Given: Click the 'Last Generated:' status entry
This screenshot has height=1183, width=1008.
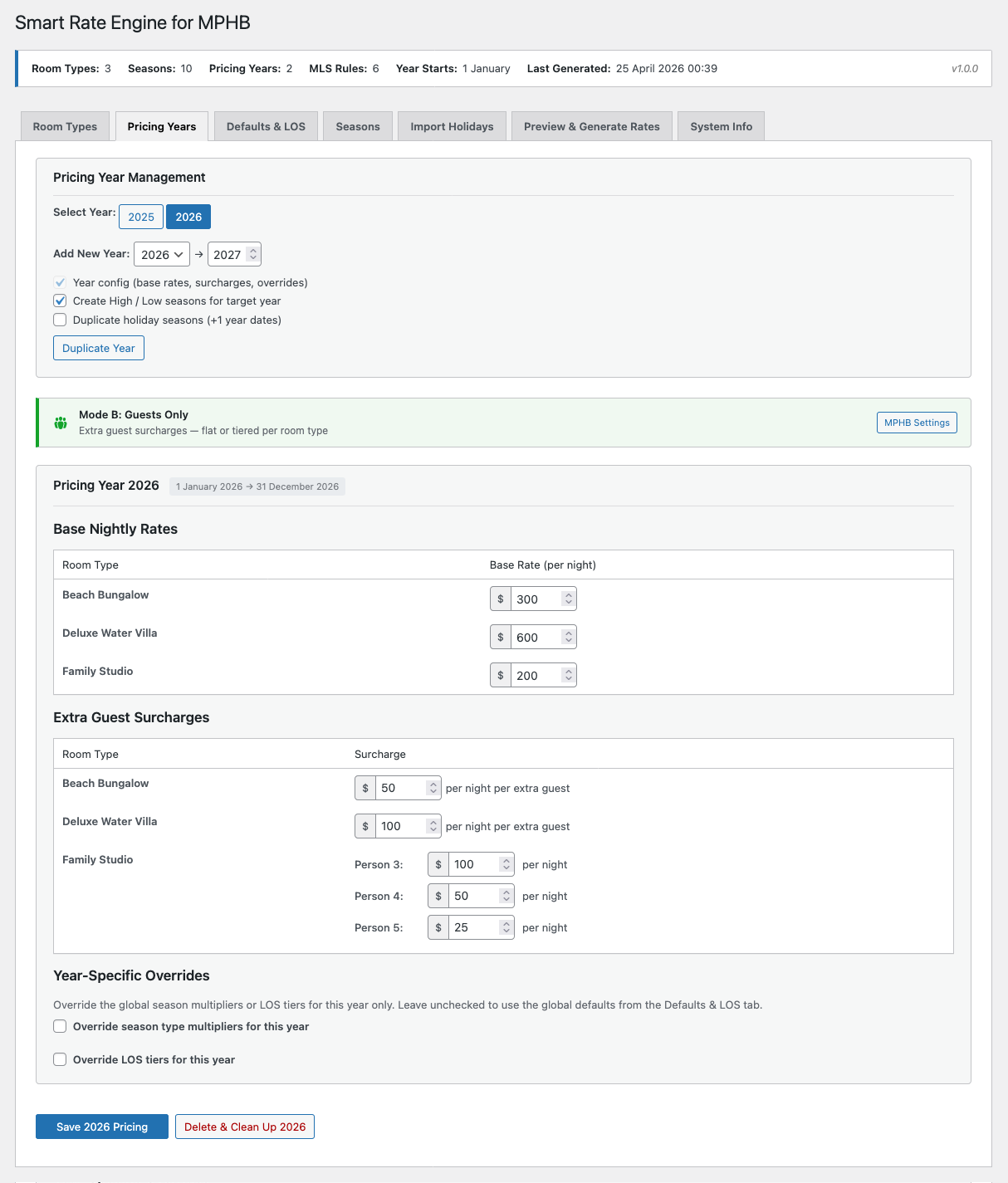Looking at the screenshot, I should pos(622,69).
